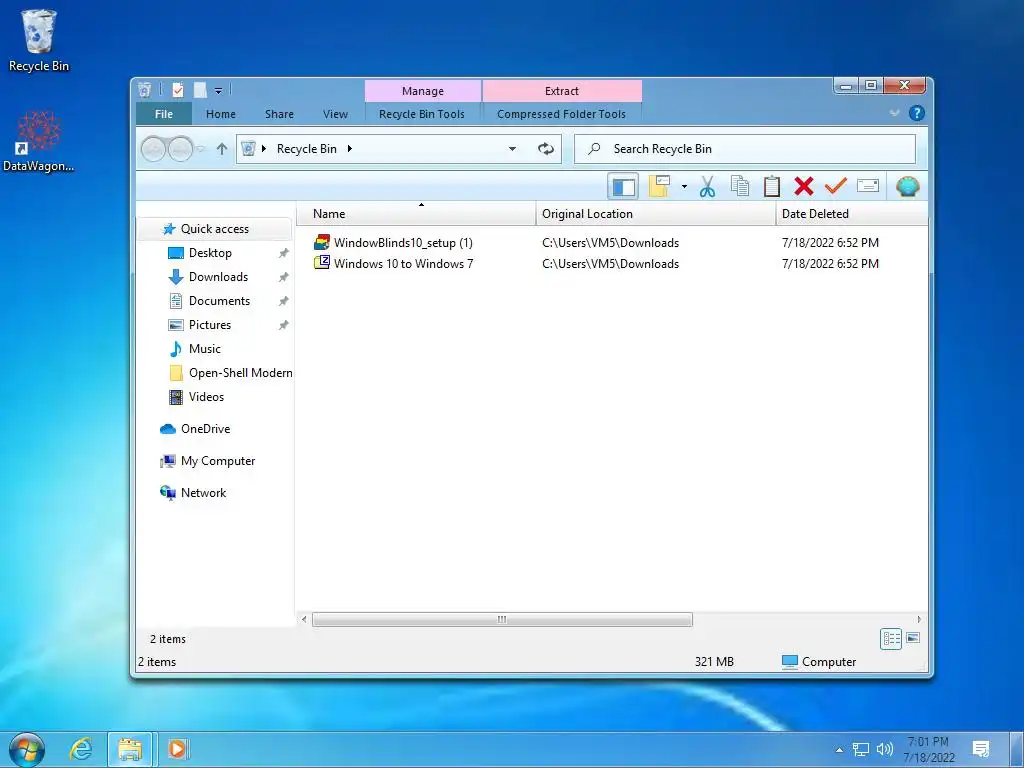Sort by the Name column header
This screenshot has width=1024, height=768.
tap(416, 214)
